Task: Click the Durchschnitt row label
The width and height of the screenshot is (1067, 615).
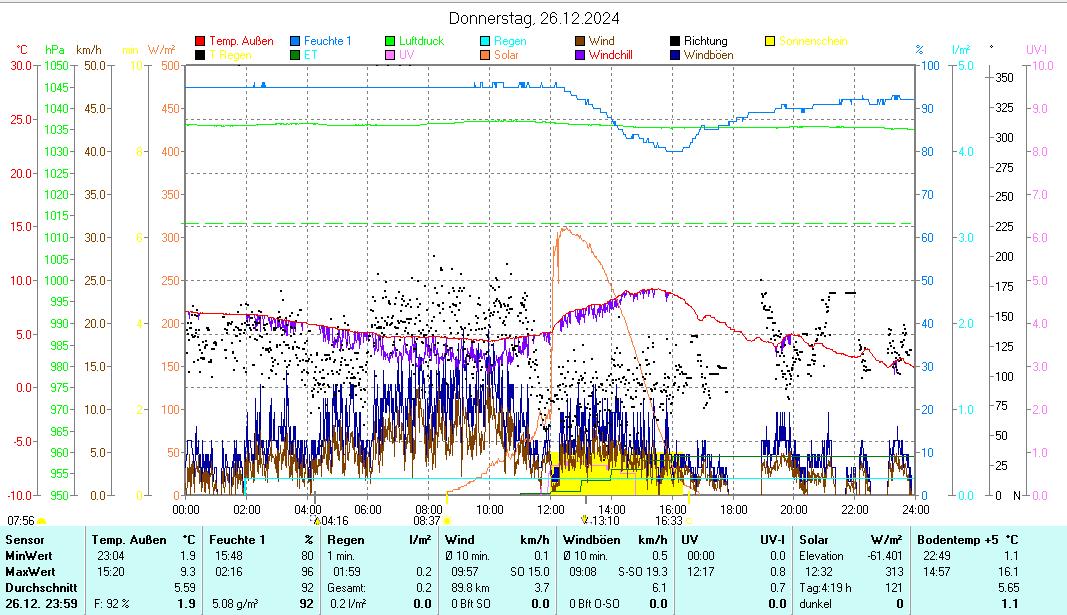Action: 37,588
